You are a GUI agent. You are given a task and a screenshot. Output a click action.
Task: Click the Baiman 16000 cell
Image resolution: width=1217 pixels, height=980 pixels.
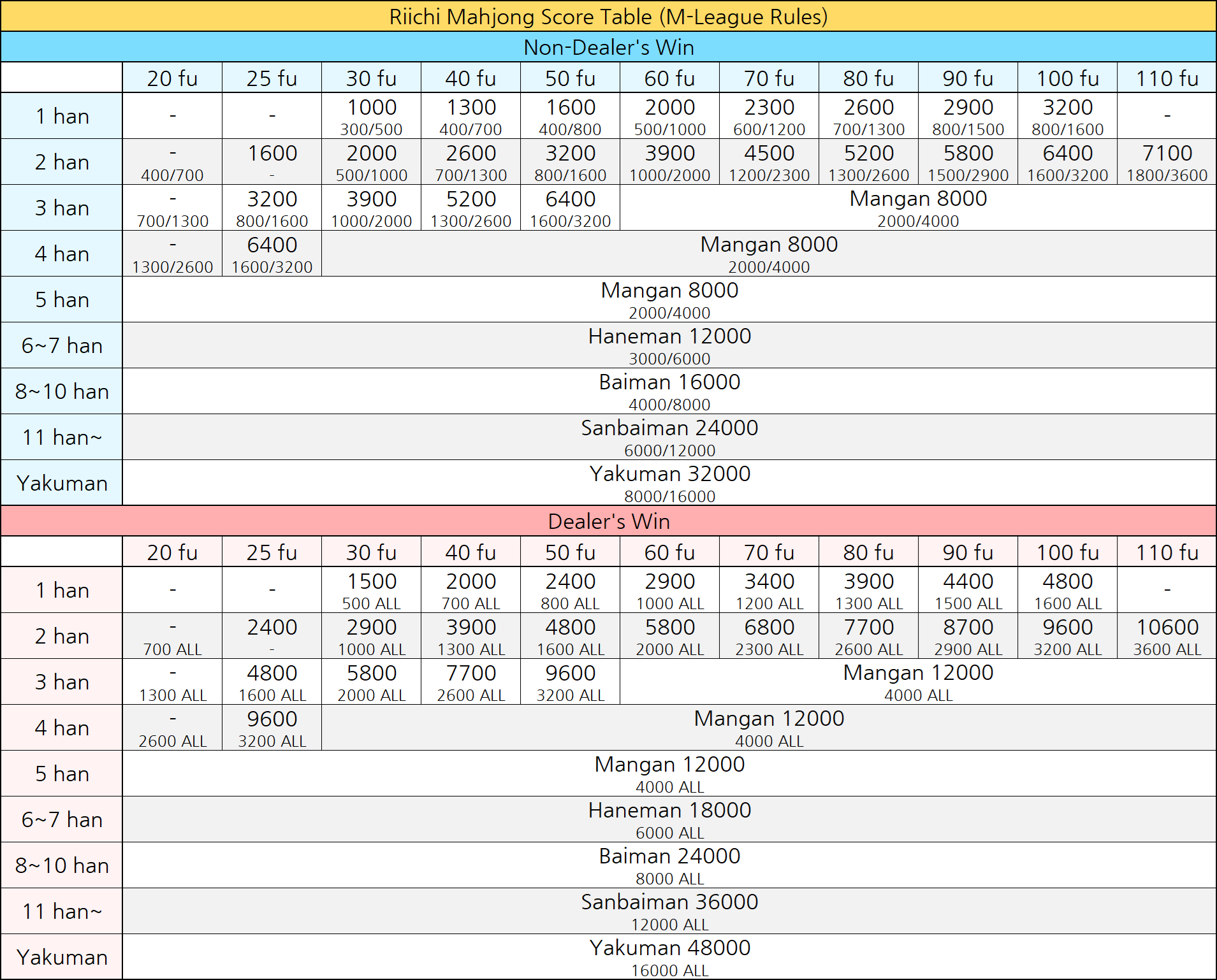pyautogui.click(x=669, y=391)
